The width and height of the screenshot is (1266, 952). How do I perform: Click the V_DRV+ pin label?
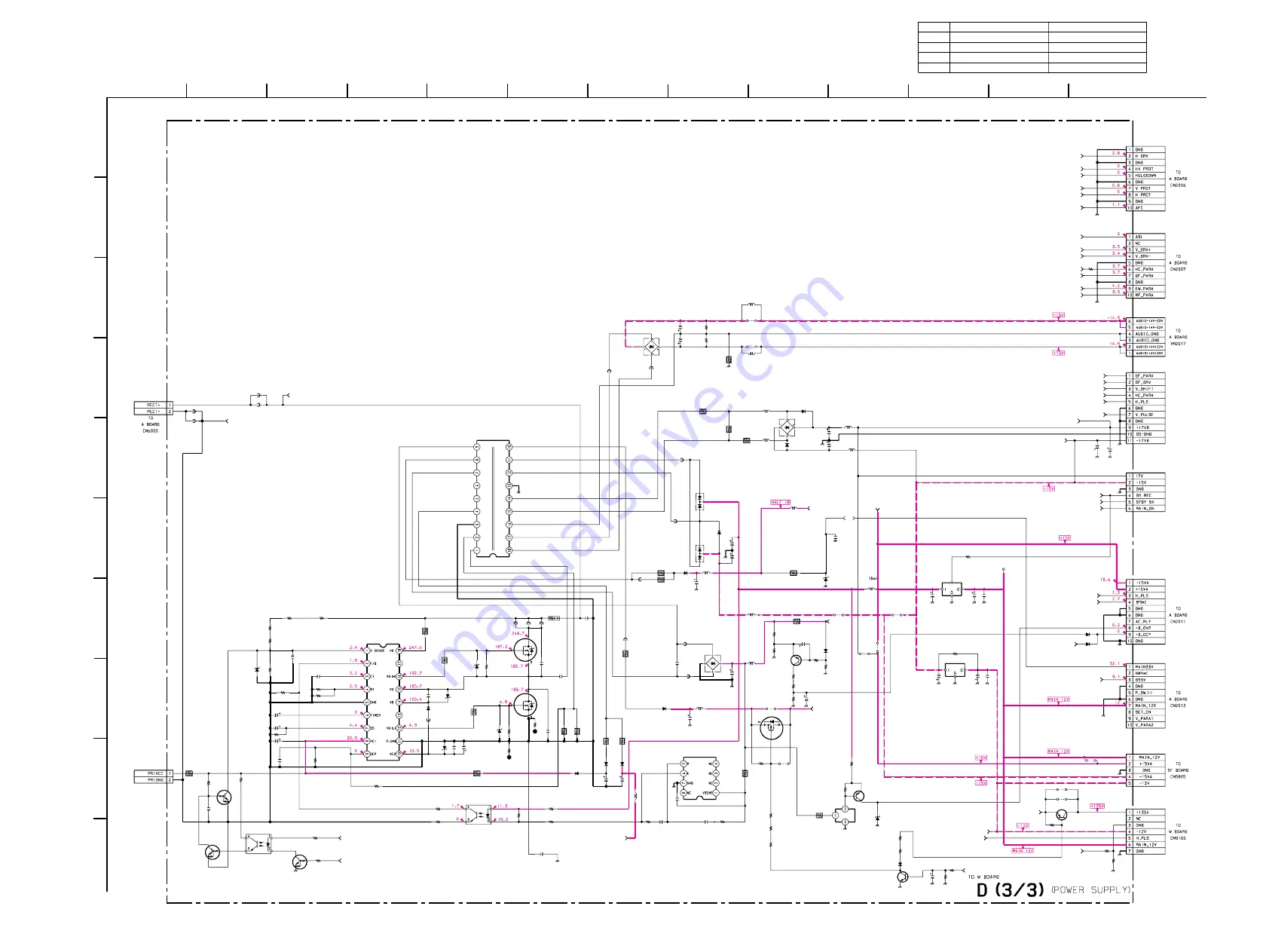[x=1143, y=250]
